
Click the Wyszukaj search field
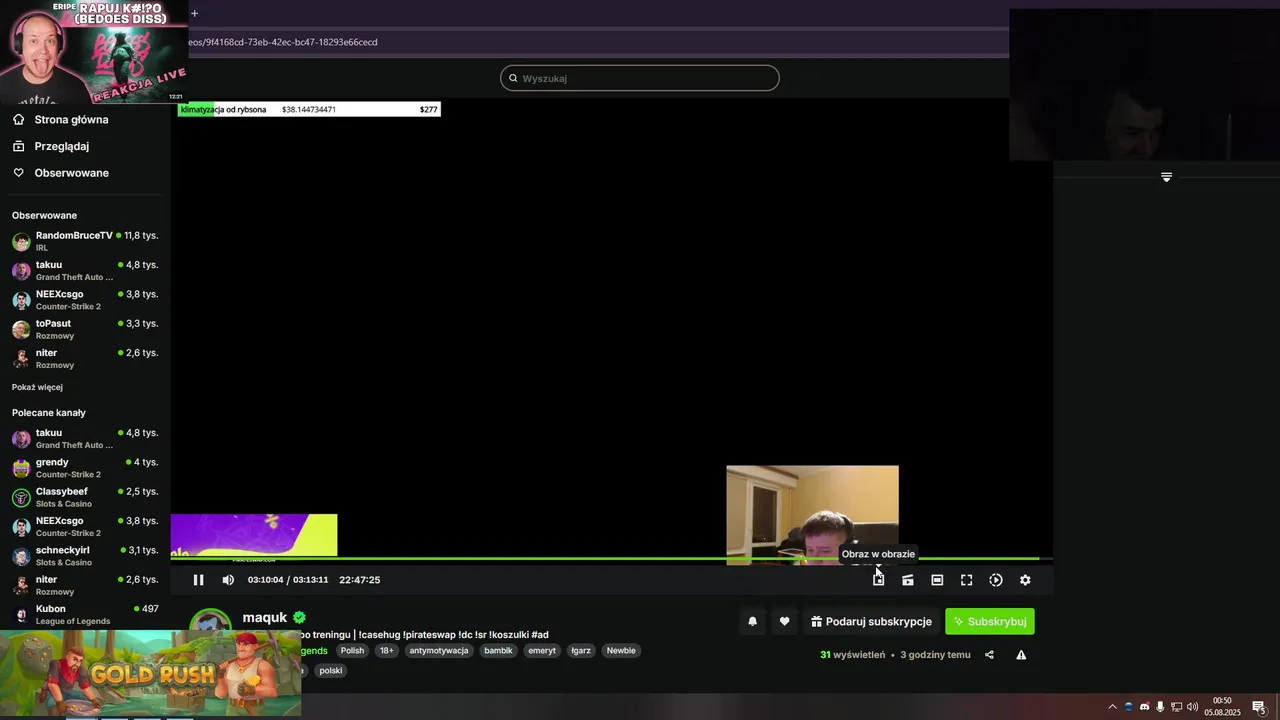(x=640, y=78)
